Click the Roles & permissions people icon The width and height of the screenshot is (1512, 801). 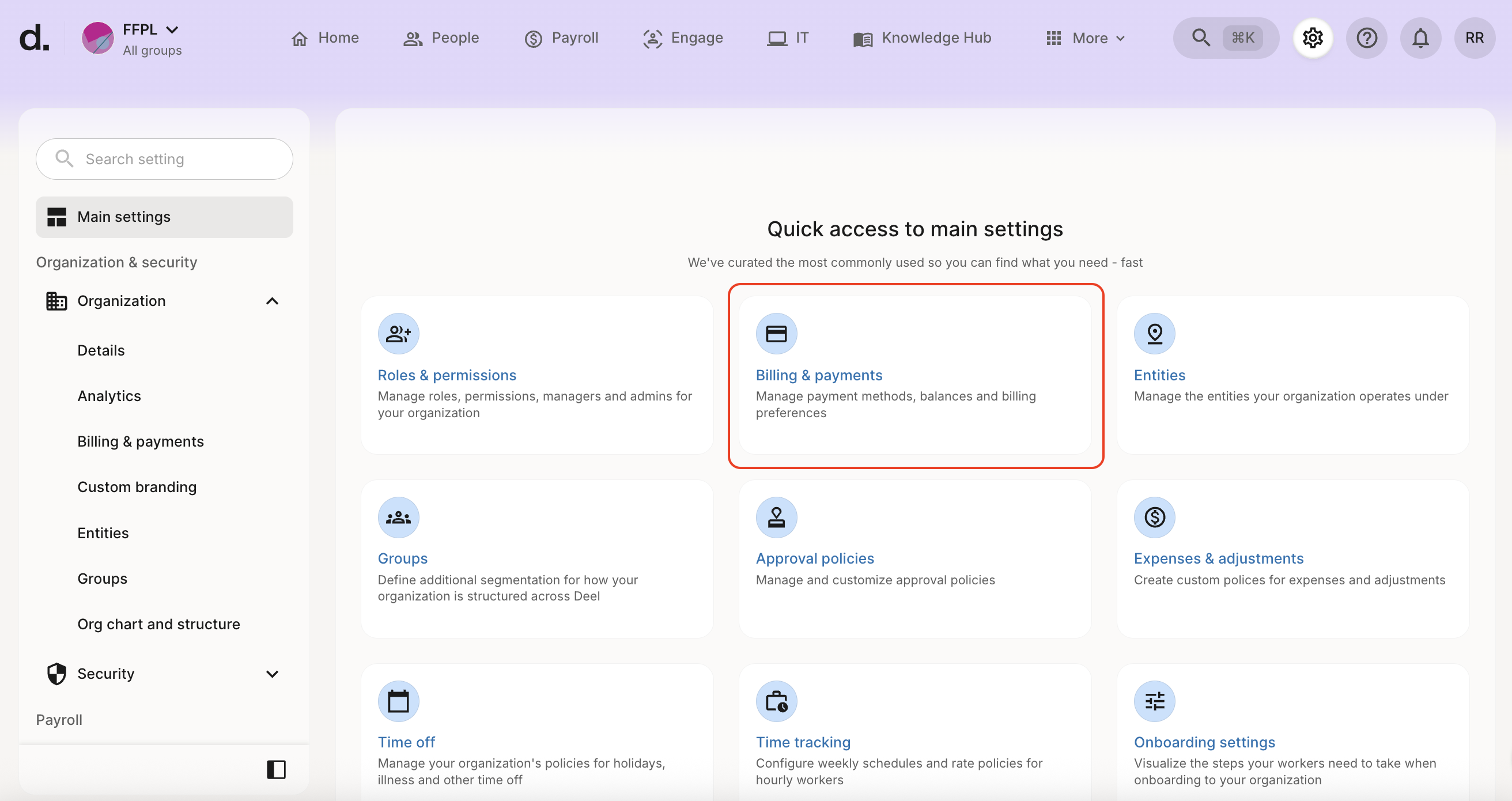pos(399,334)
